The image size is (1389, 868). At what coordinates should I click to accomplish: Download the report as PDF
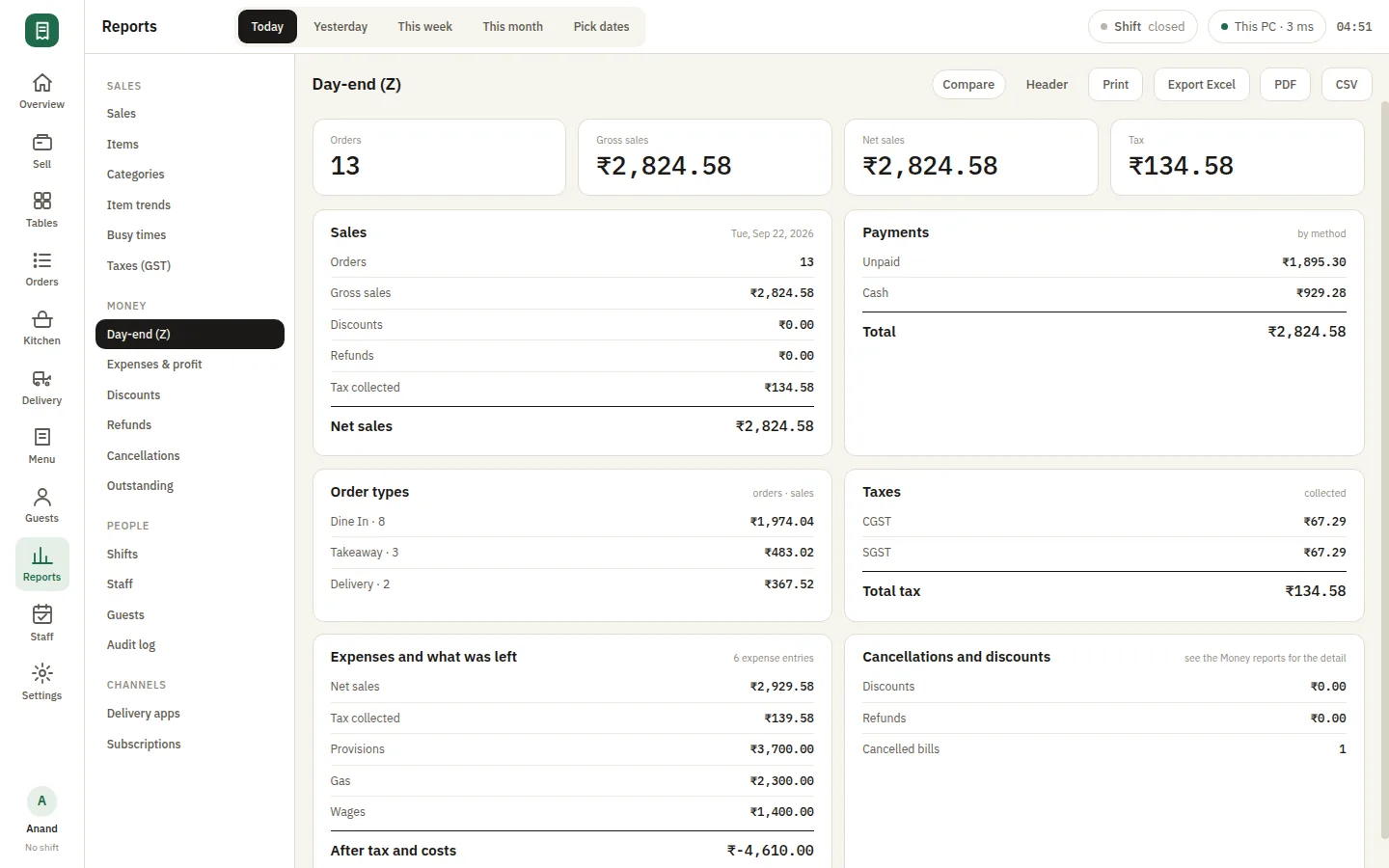(x=1285, y=85)
